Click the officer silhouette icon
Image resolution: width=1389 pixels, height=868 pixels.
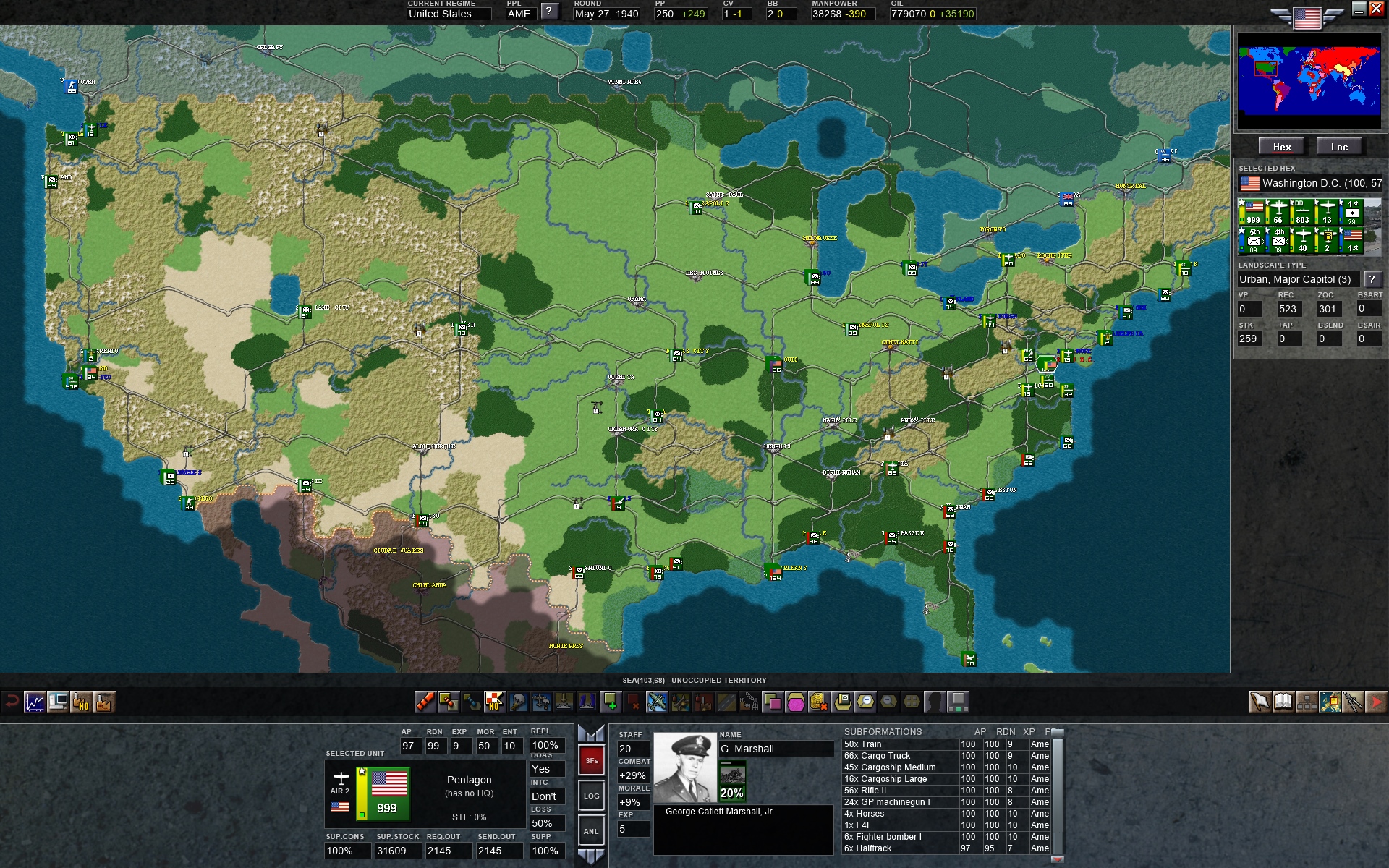[935, 702]
